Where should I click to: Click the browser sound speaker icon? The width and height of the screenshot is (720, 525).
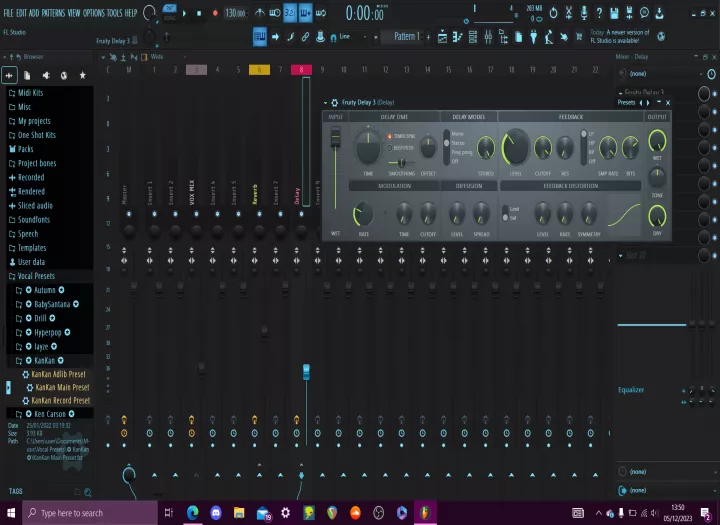(46, 75)
